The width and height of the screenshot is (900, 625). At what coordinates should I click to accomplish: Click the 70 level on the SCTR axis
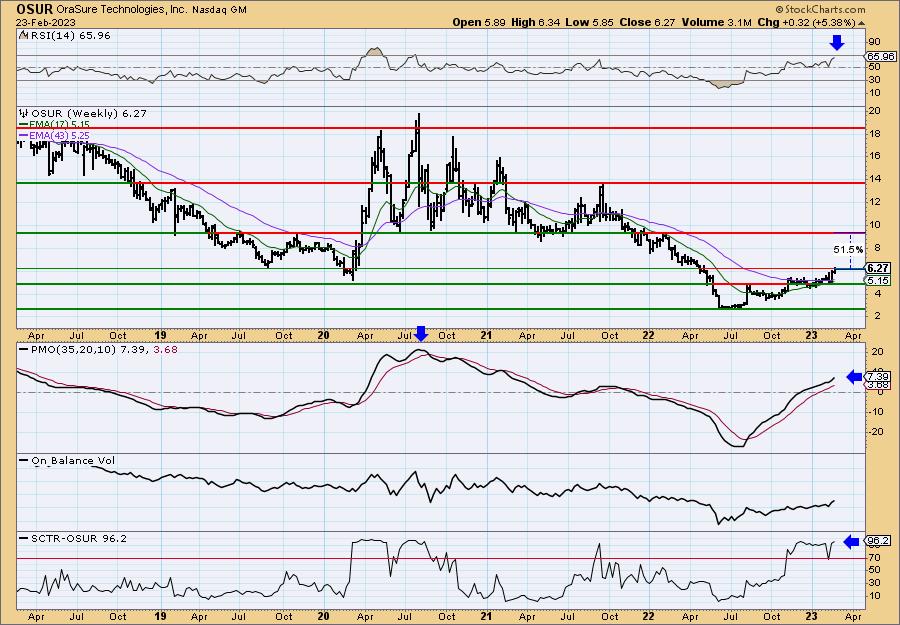[875, 557]
